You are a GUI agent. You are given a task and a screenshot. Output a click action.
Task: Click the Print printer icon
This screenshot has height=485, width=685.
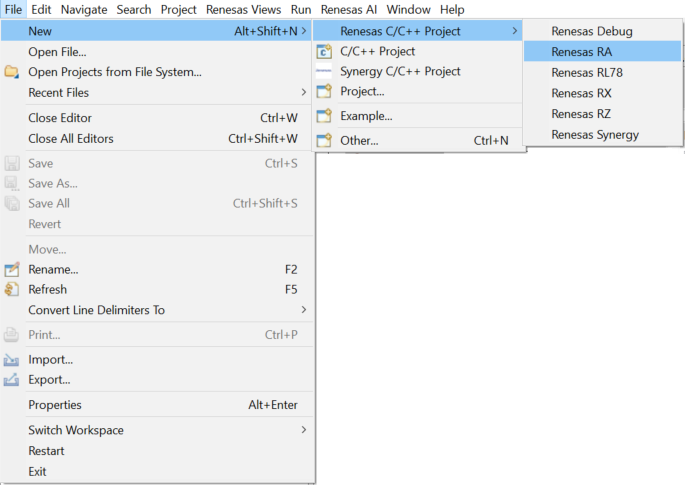(11, 335)
